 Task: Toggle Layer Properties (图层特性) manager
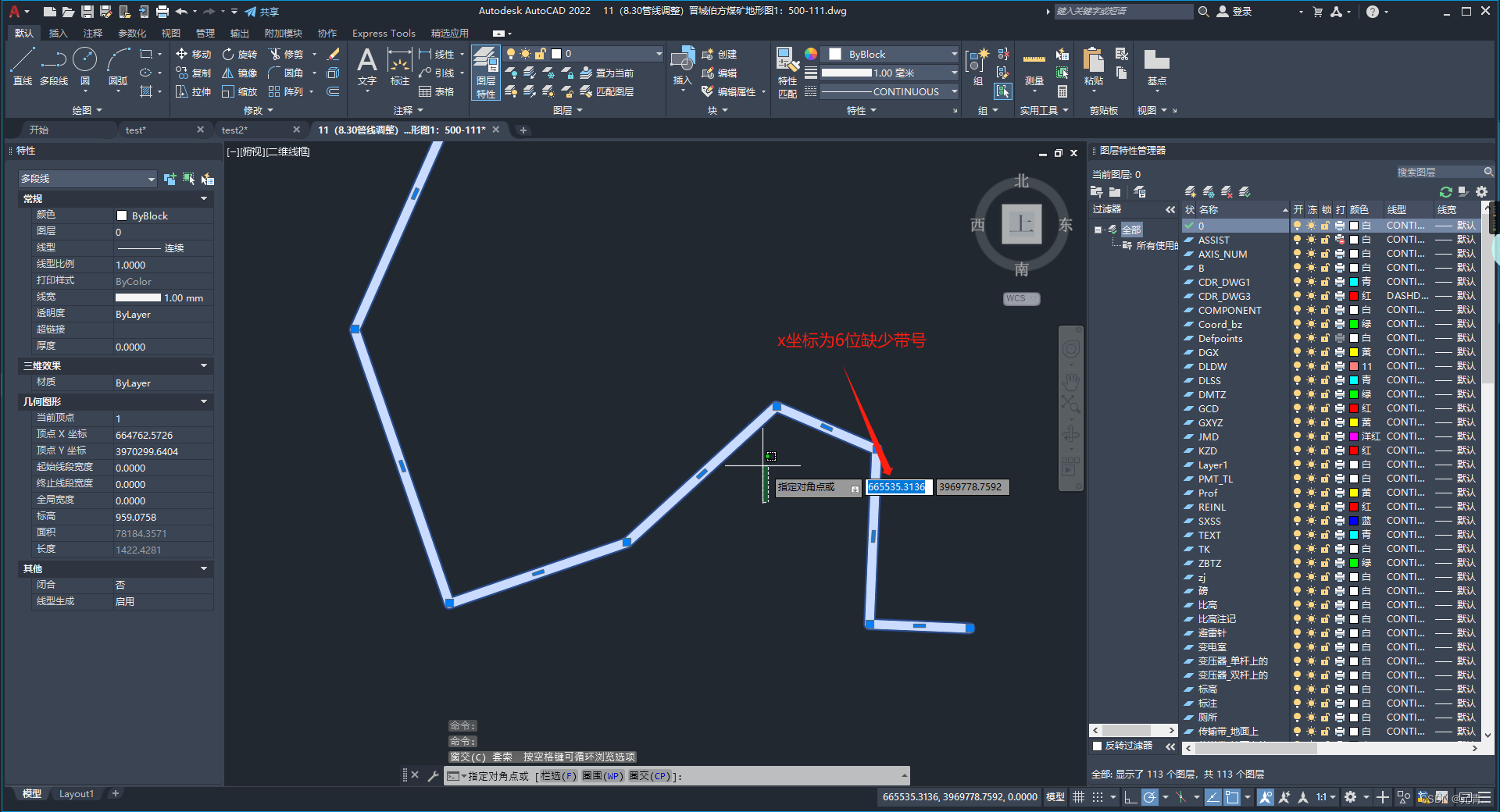486,72
